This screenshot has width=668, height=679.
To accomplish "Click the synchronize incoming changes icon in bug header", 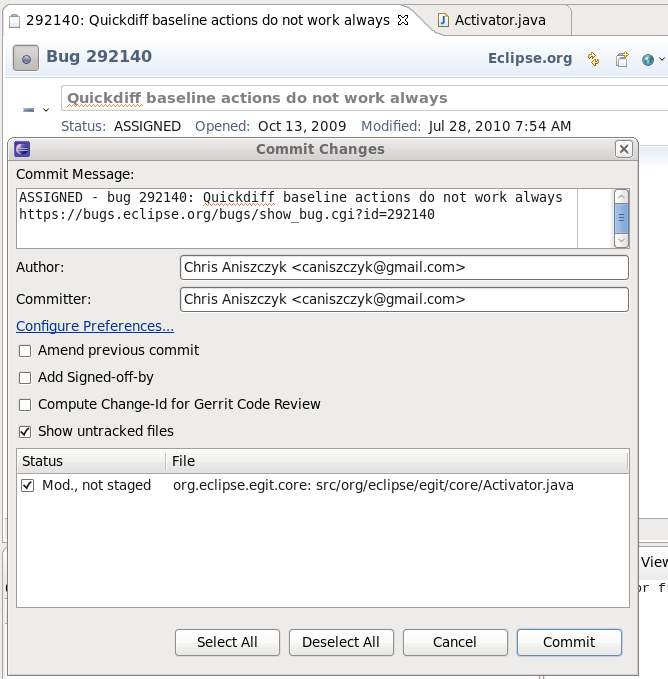I will (x=594, y=59).
